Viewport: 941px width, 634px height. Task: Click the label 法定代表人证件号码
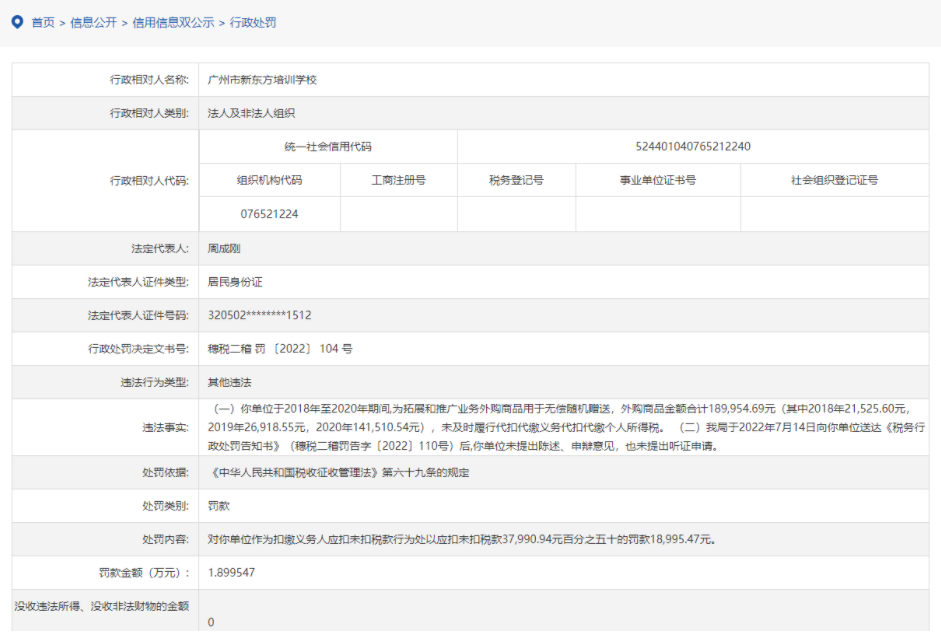click(139, 315)
